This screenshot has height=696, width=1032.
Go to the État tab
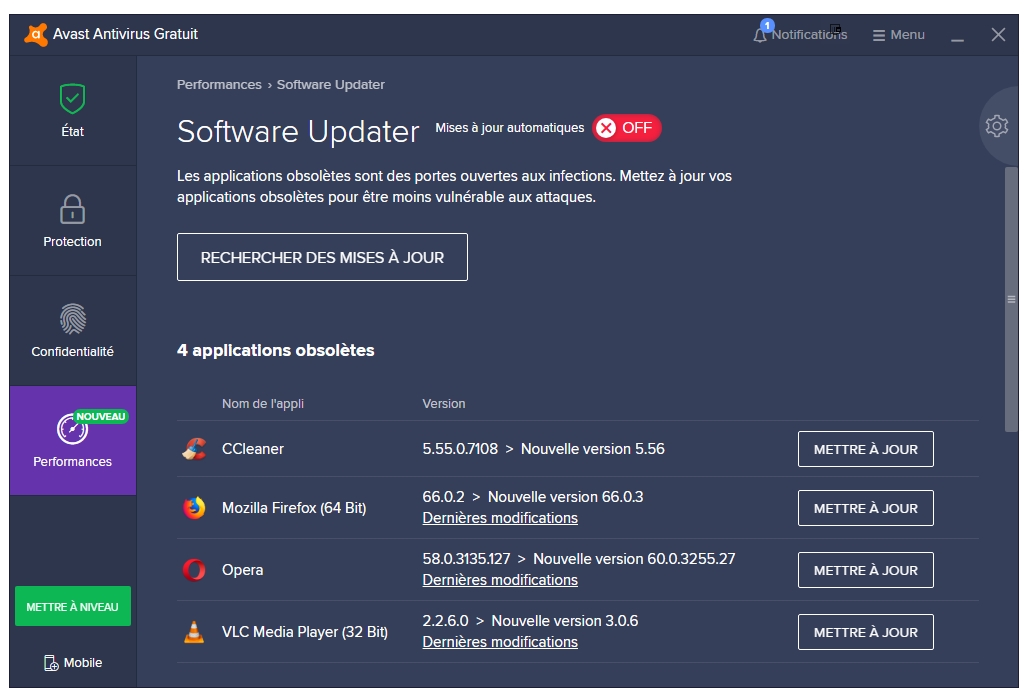[x=72, y=110]
